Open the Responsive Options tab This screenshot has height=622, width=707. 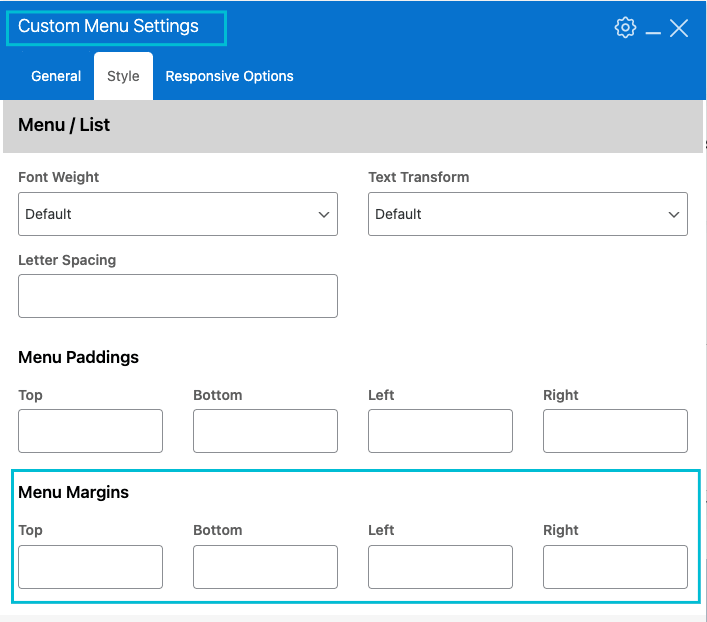pos(229,76)
